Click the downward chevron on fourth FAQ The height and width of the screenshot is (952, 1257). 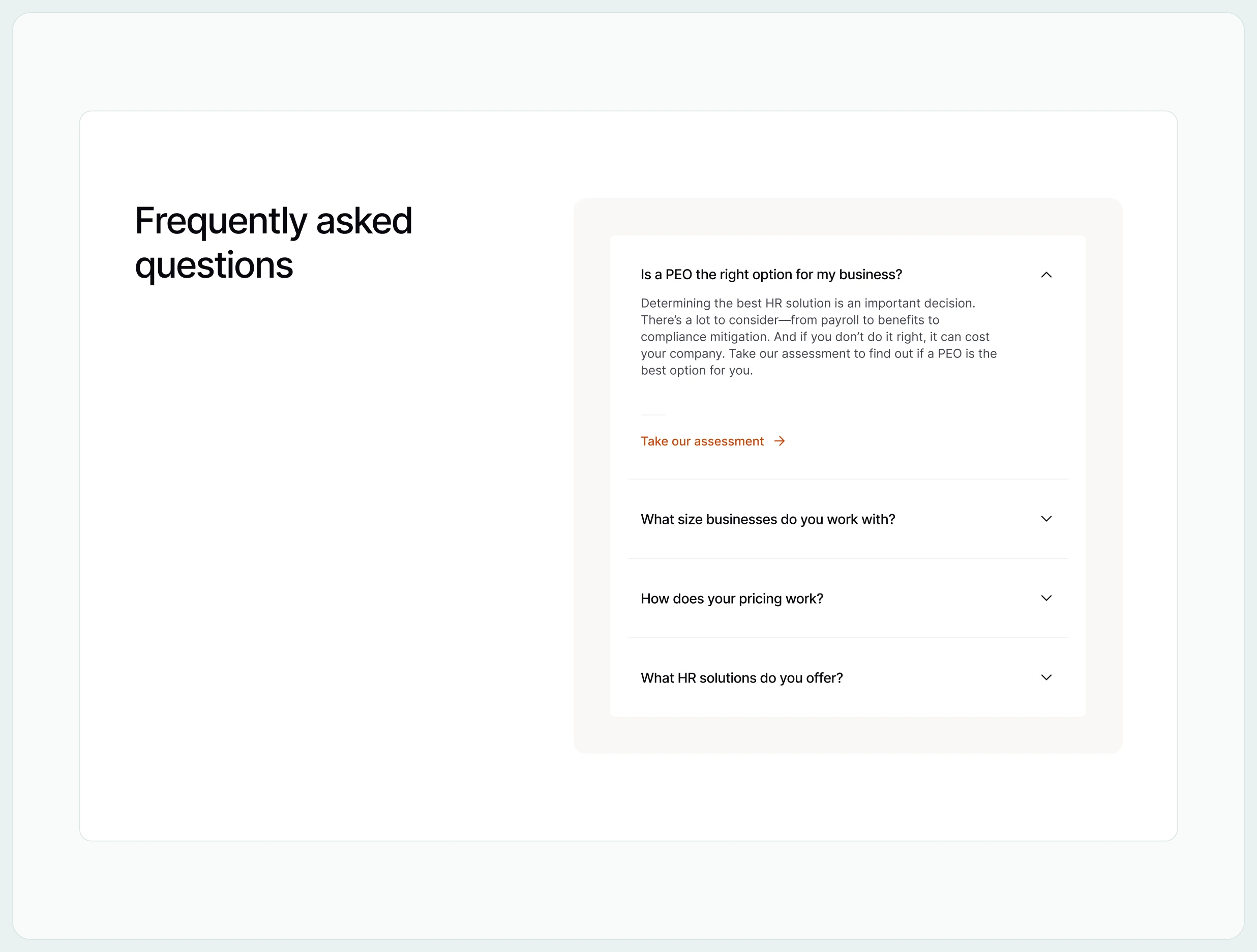coord(1047,677)
